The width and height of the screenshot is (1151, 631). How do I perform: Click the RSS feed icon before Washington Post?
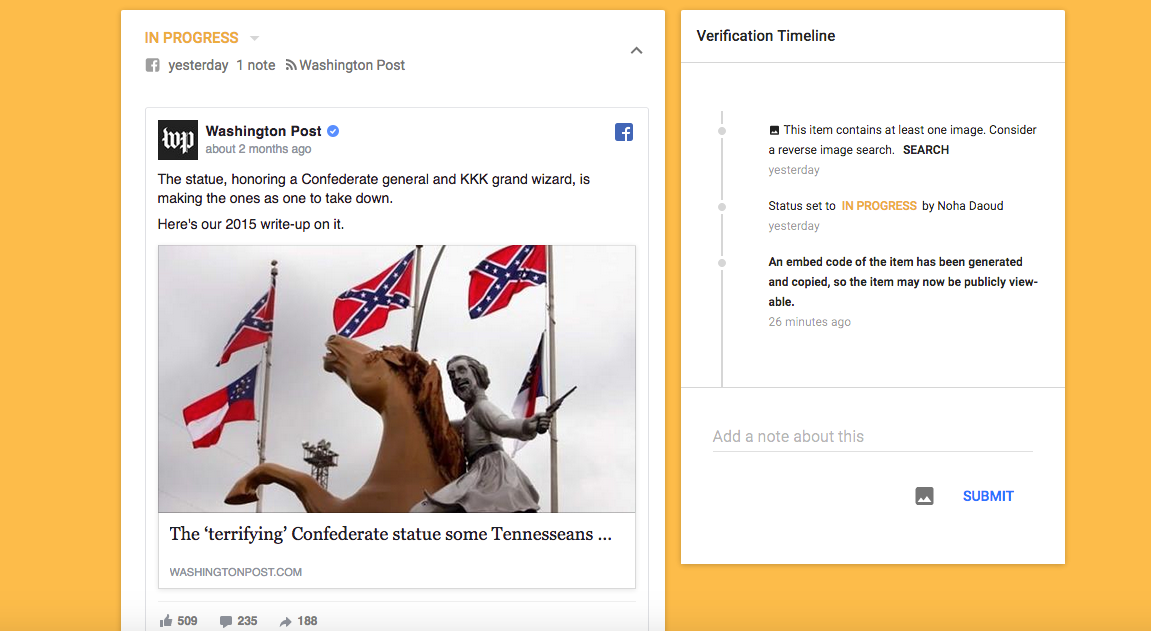click(x=291, y=65)
